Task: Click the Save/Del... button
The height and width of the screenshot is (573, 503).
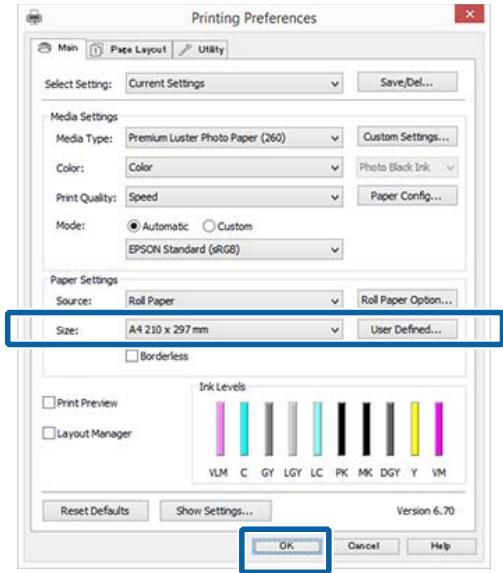Action: (407, 82)
